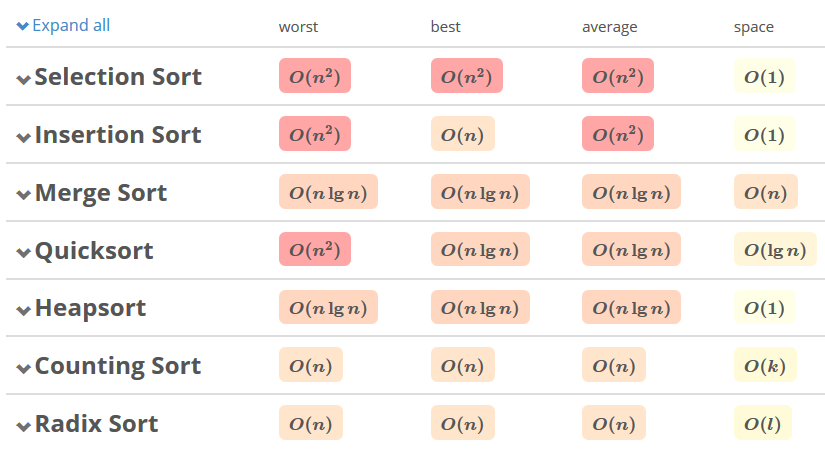Viewport: 825px width, 460px height.
Task: Click the Heapsort heading text
Action: click(90, 308)
